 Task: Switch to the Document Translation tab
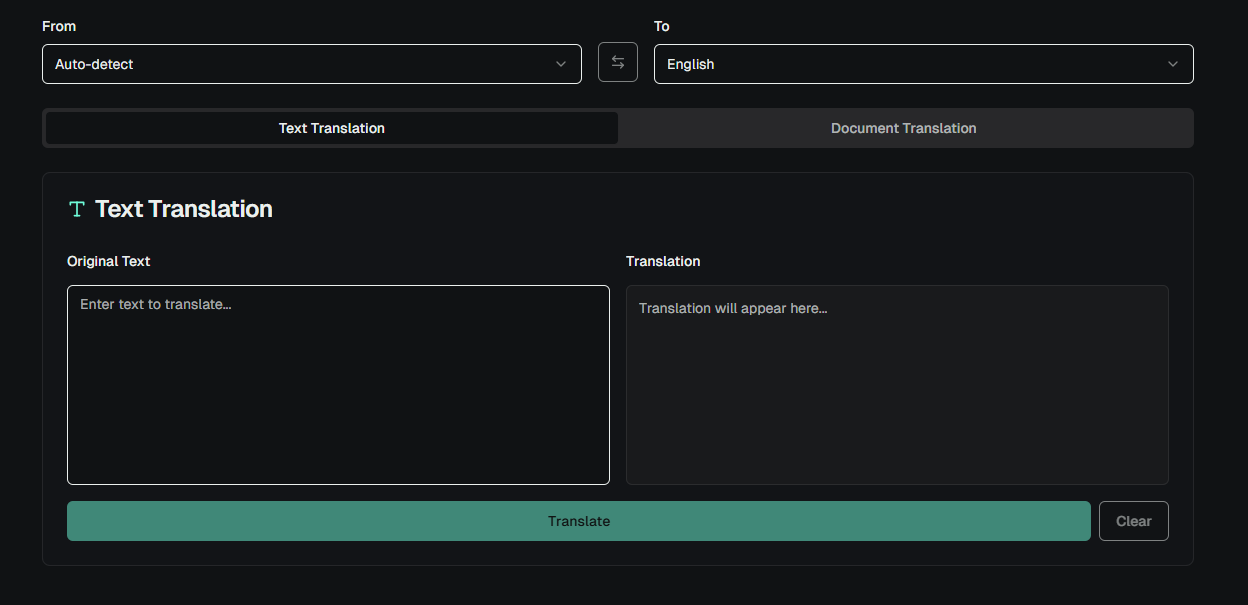click(903, 128)
